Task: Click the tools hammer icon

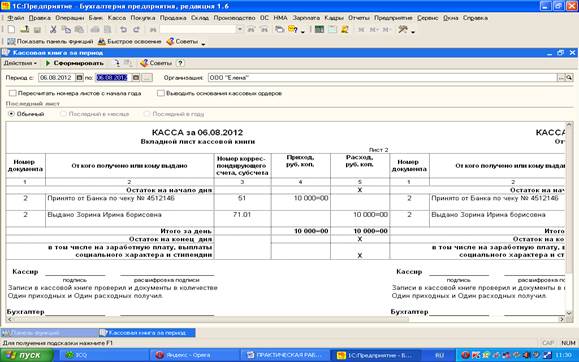Action: [403, 30]
